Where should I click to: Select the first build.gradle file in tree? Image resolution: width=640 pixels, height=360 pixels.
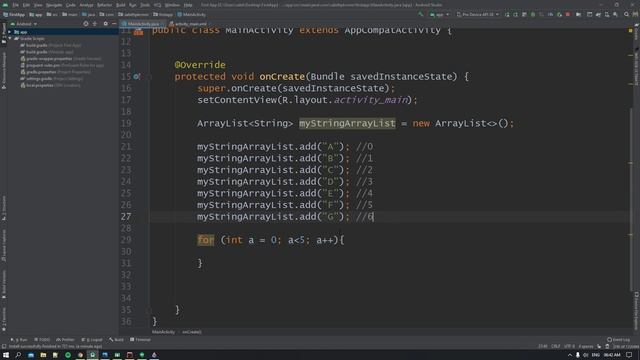pos(51,45)
